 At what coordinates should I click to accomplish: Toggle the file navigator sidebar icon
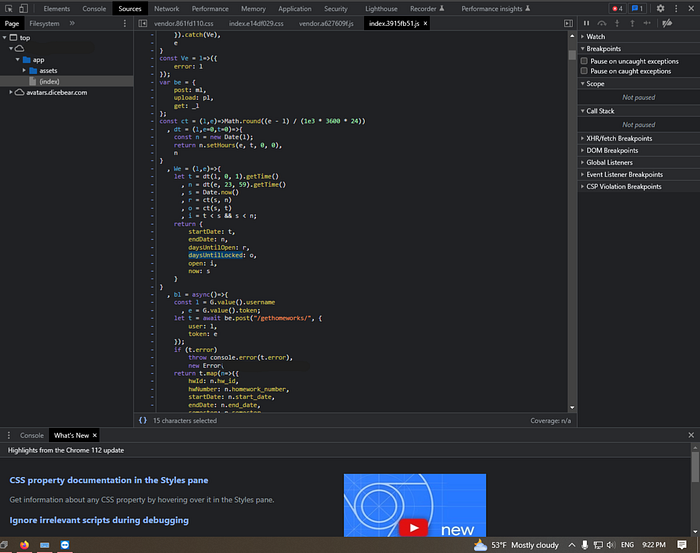[x=143, y=23]
